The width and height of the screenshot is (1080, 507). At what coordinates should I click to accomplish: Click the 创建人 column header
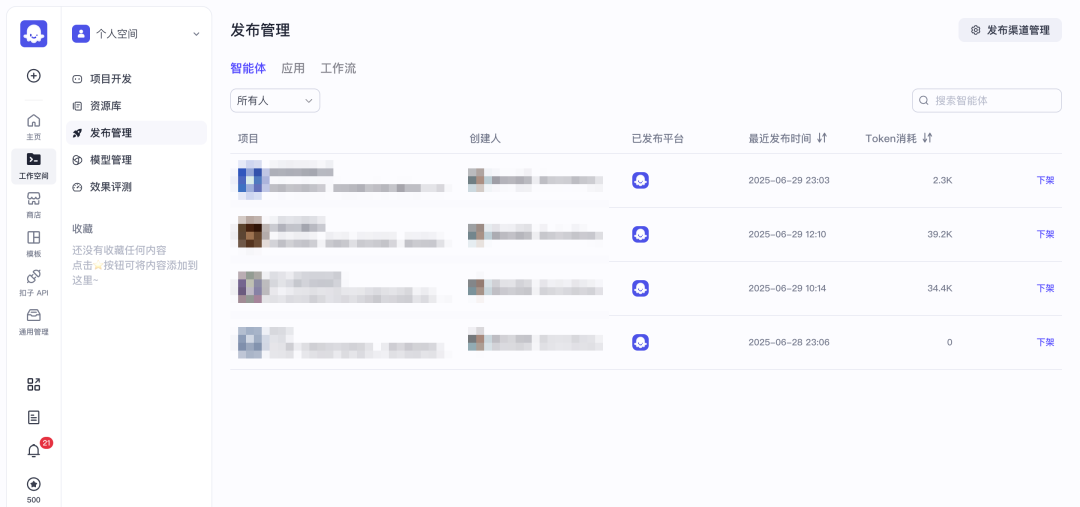[485, 138]
